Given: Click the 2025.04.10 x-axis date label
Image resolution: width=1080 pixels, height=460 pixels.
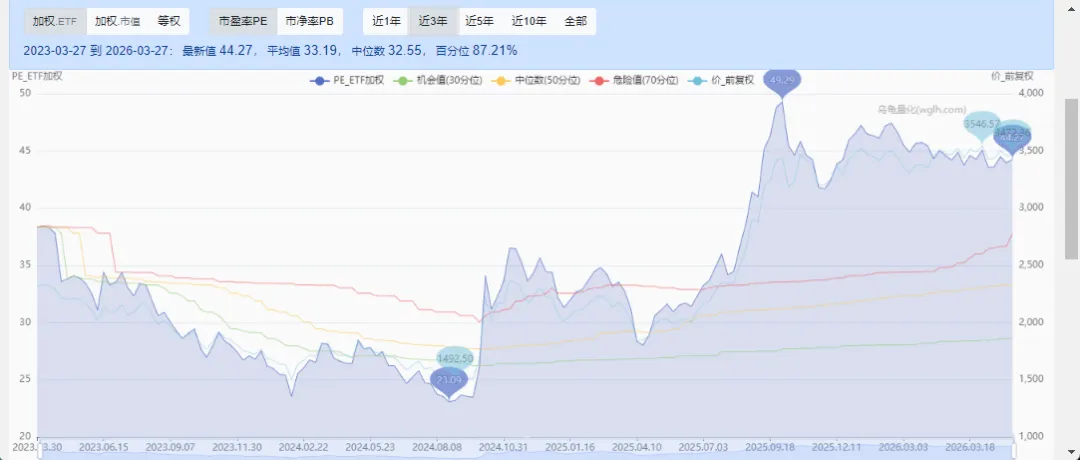Looking at the screenshot, I should [637, 446].
